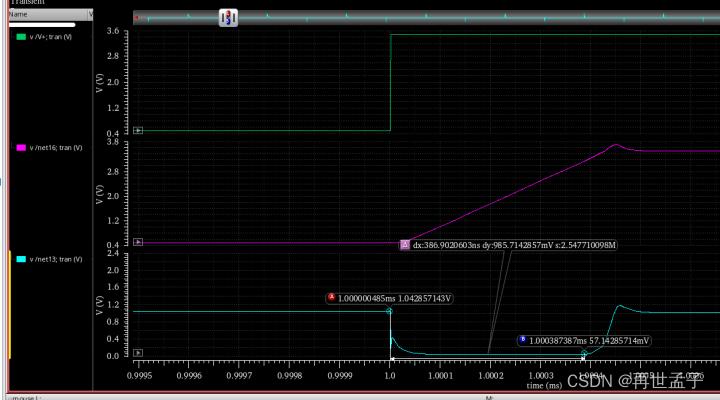The image size is (720, 400).
Task: Click marker B point on net13 trace
Action: point(584,353)
